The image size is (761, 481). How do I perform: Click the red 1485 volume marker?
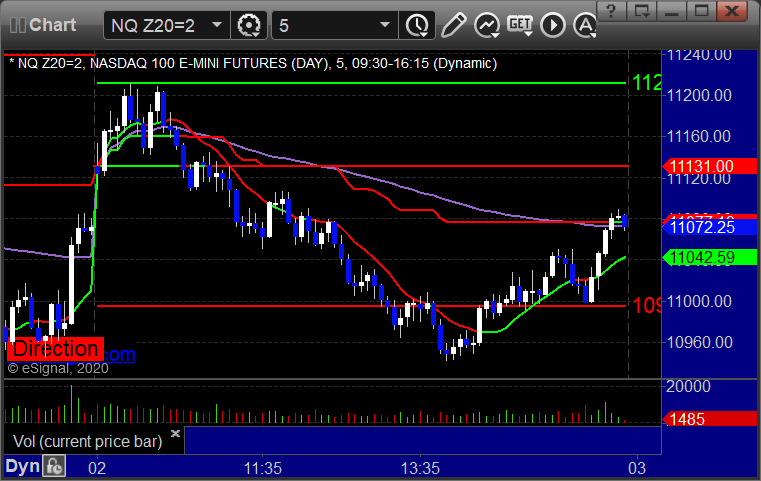pos(710,419)
